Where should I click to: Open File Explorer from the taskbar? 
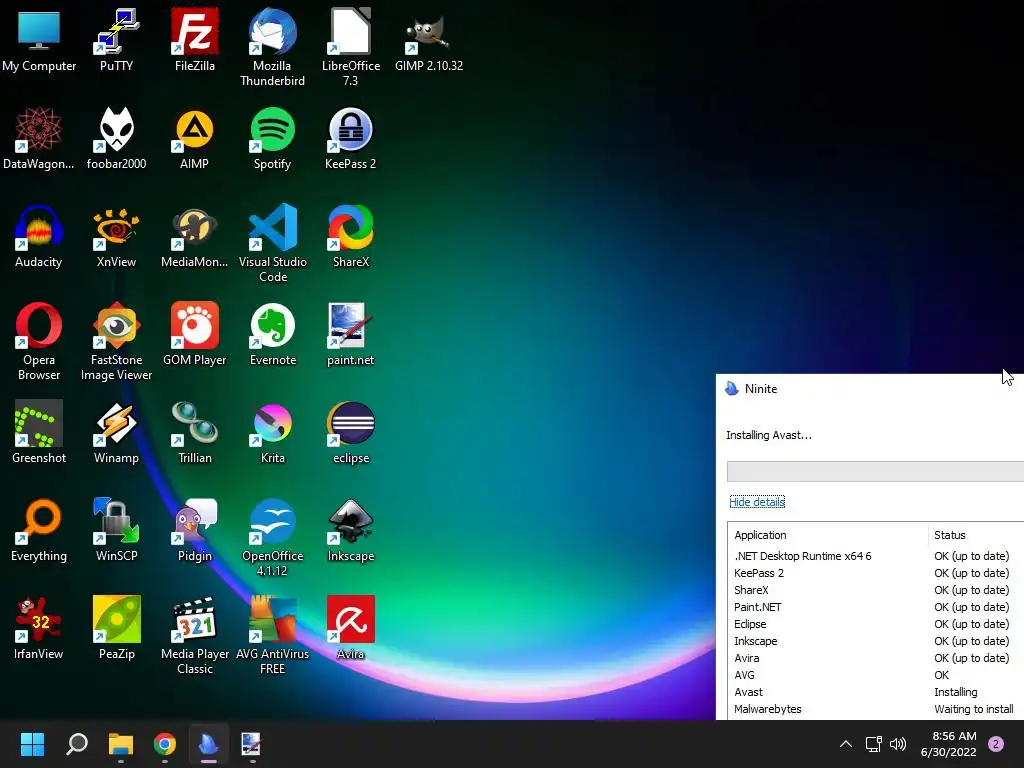pyautogui.click(x=121, y=744)
